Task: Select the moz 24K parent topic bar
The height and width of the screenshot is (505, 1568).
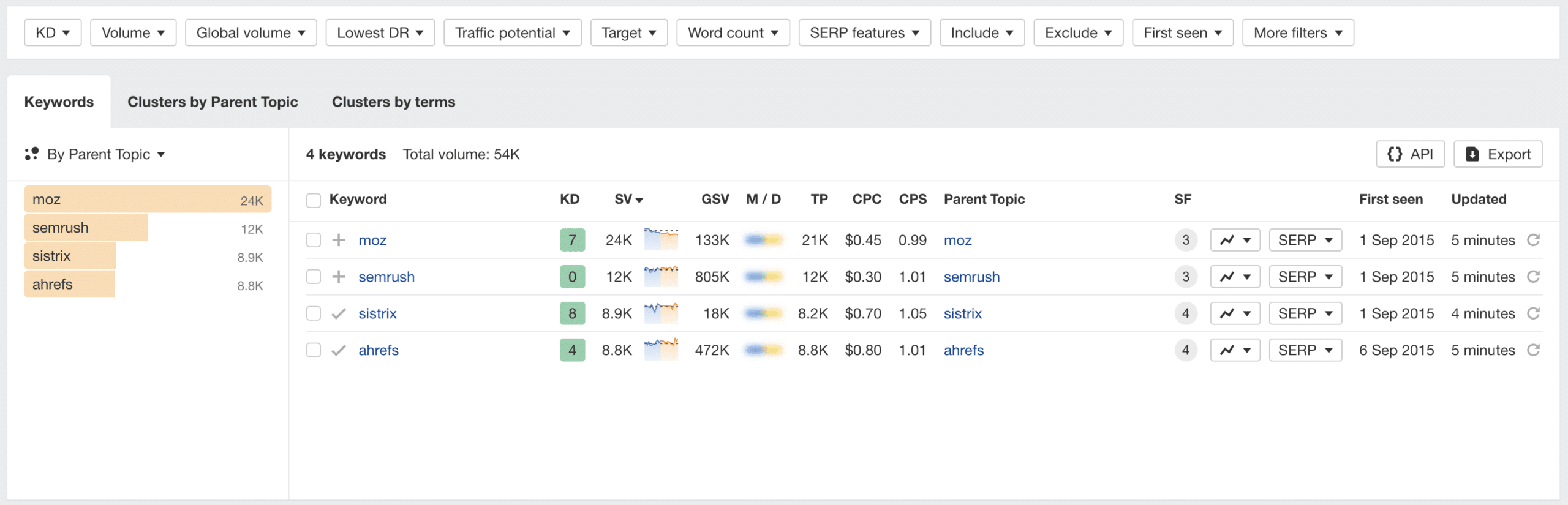Action: pos(148,200)
